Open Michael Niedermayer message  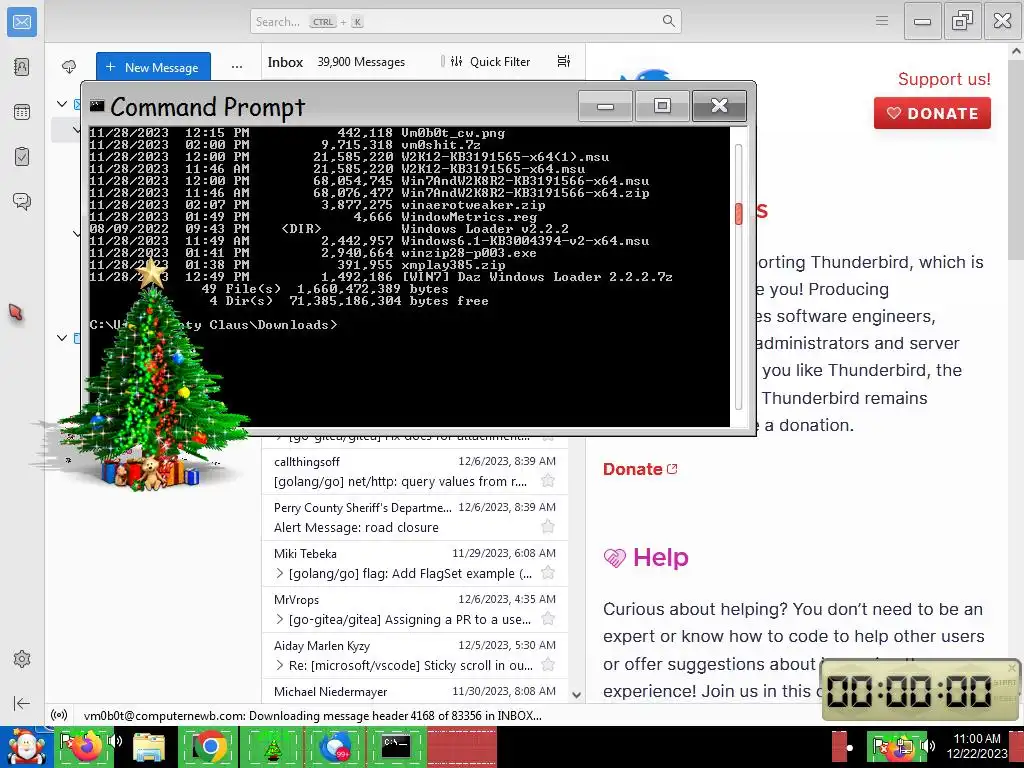tap(415, 691)
